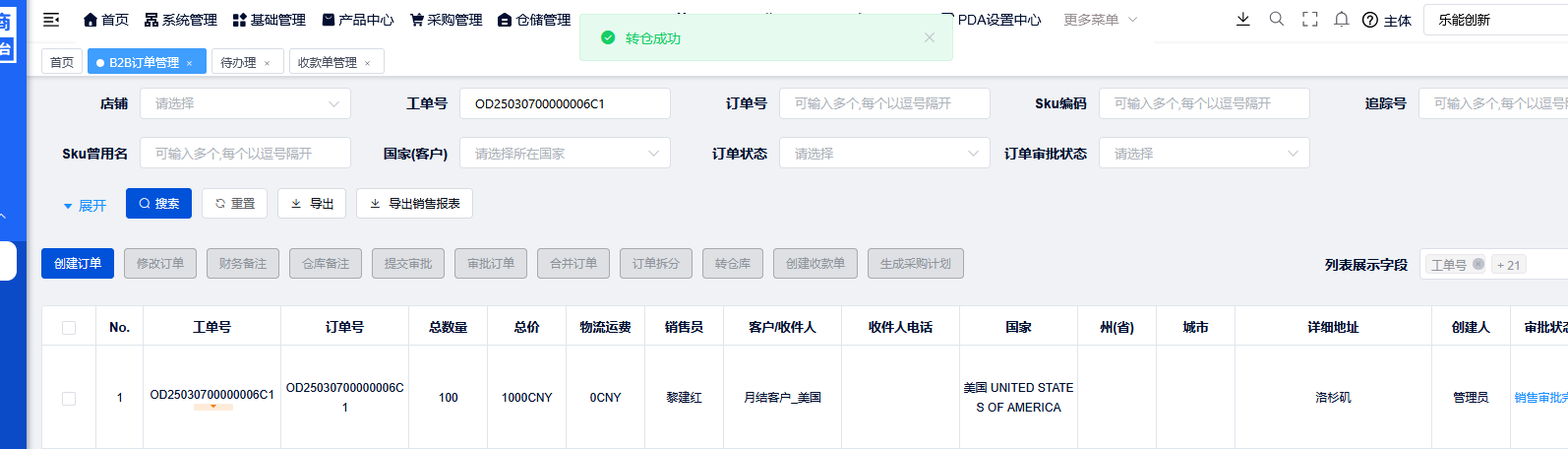Remove the 工单号 tag from display fields
Image resolution: width=1568 pixels, height=449 pixels.
(x=1478, y=264)
